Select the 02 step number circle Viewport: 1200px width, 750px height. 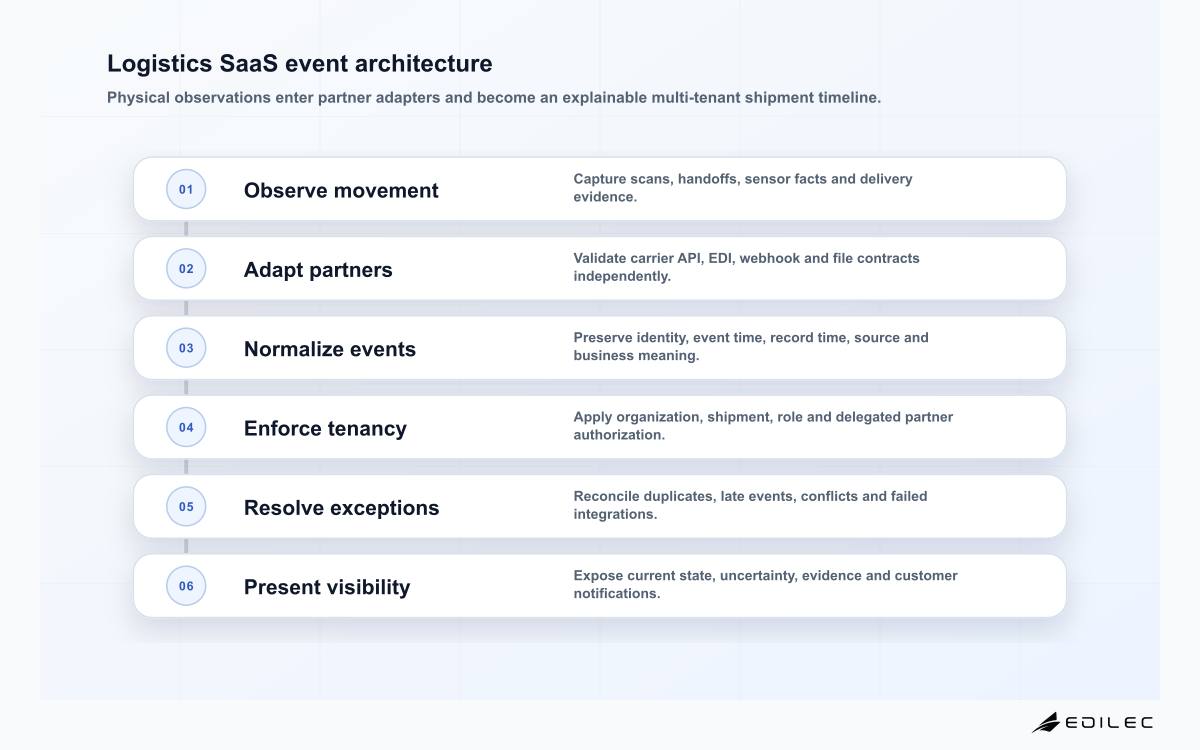(x=186, y=268)
